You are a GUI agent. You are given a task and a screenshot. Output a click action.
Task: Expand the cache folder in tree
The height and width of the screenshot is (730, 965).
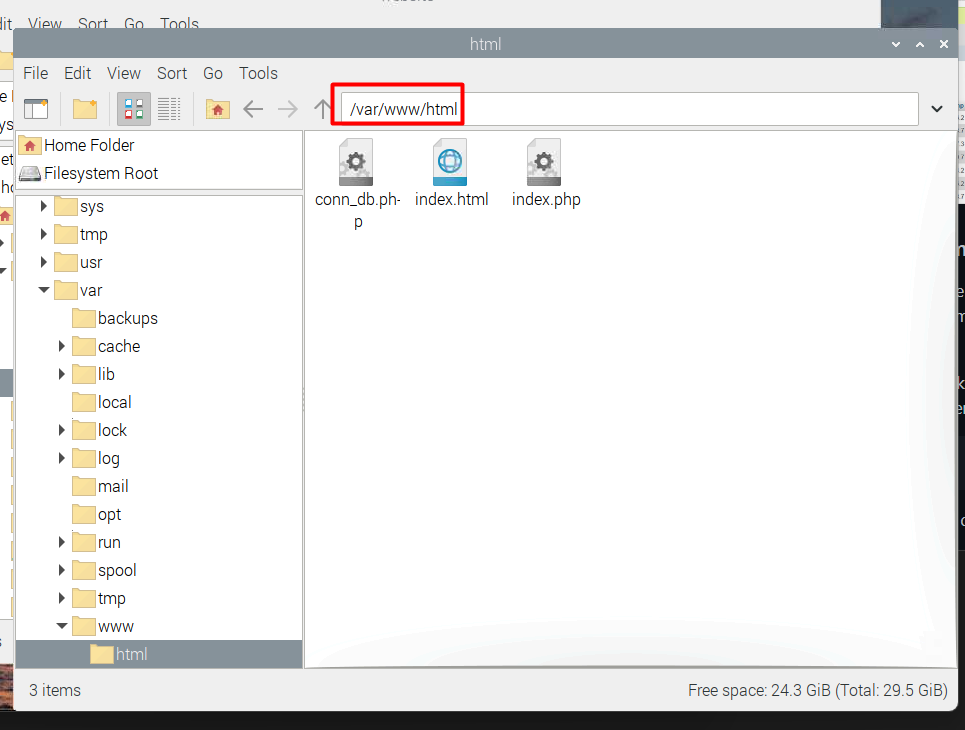(x=62, y=346)
